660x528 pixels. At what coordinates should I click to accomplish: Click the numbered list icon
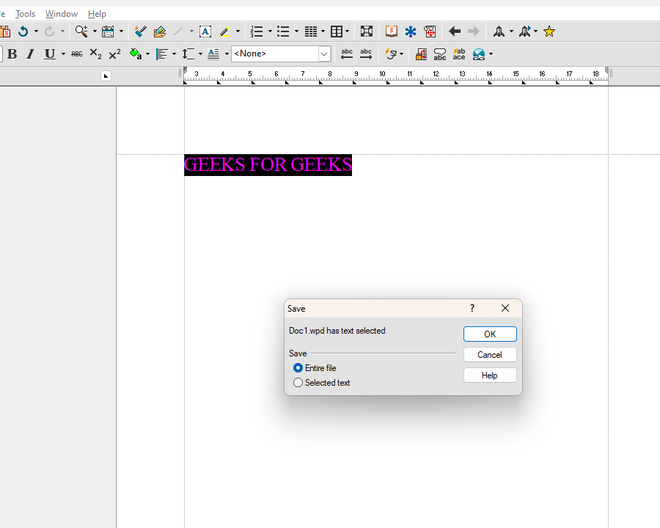pyautogui.click(x=257, y=32)
